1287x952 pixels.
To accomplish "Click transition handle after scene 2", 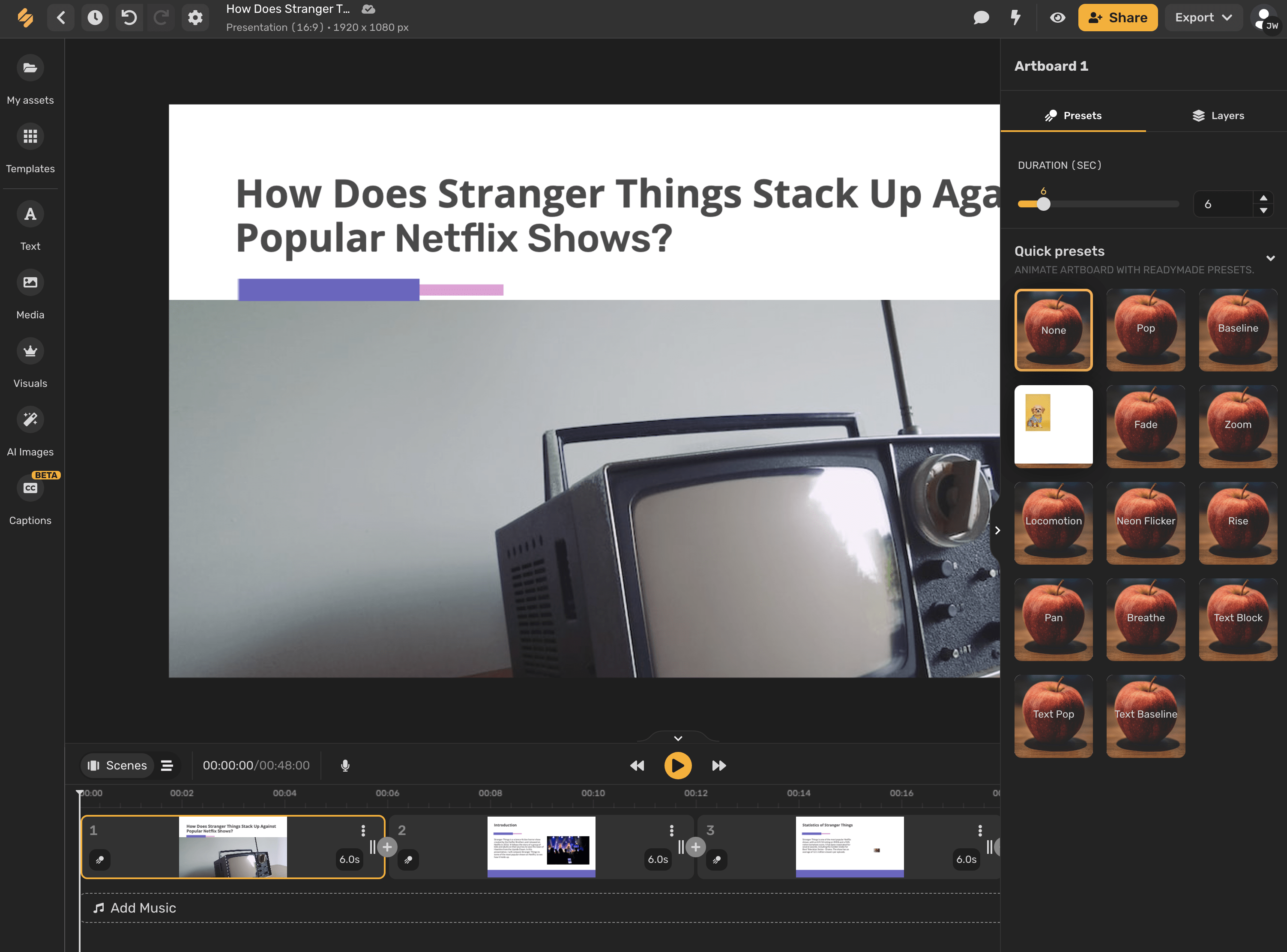I will [x=681, y=847].
